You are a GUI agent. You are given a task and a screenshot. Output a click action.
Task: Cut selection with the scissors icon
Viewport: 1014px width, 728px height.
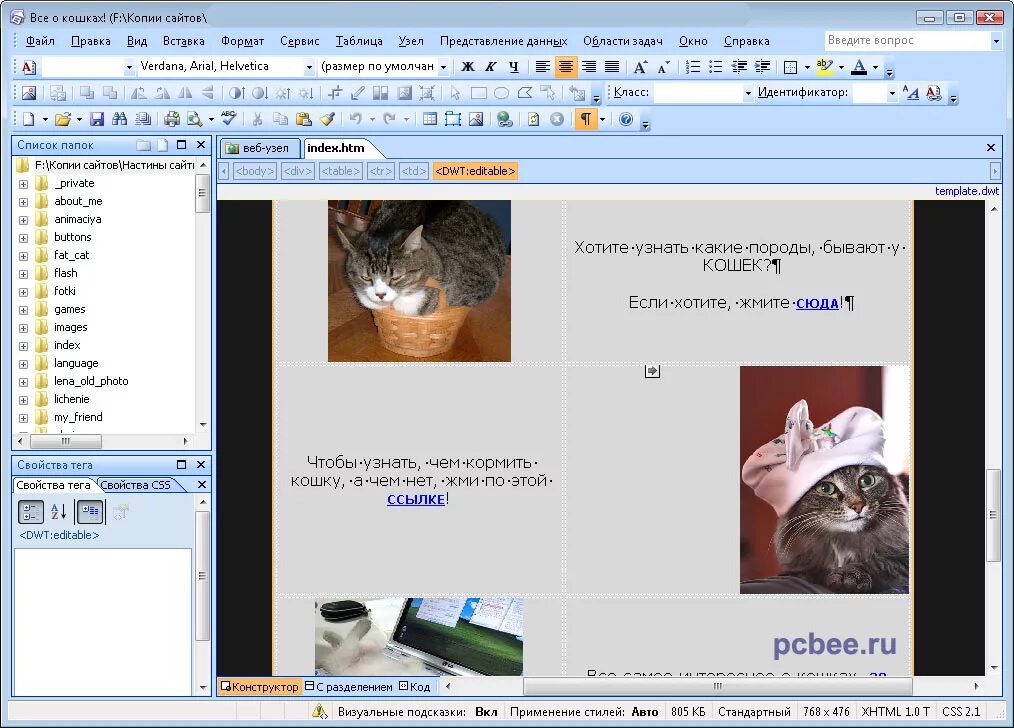click(257, 119)
